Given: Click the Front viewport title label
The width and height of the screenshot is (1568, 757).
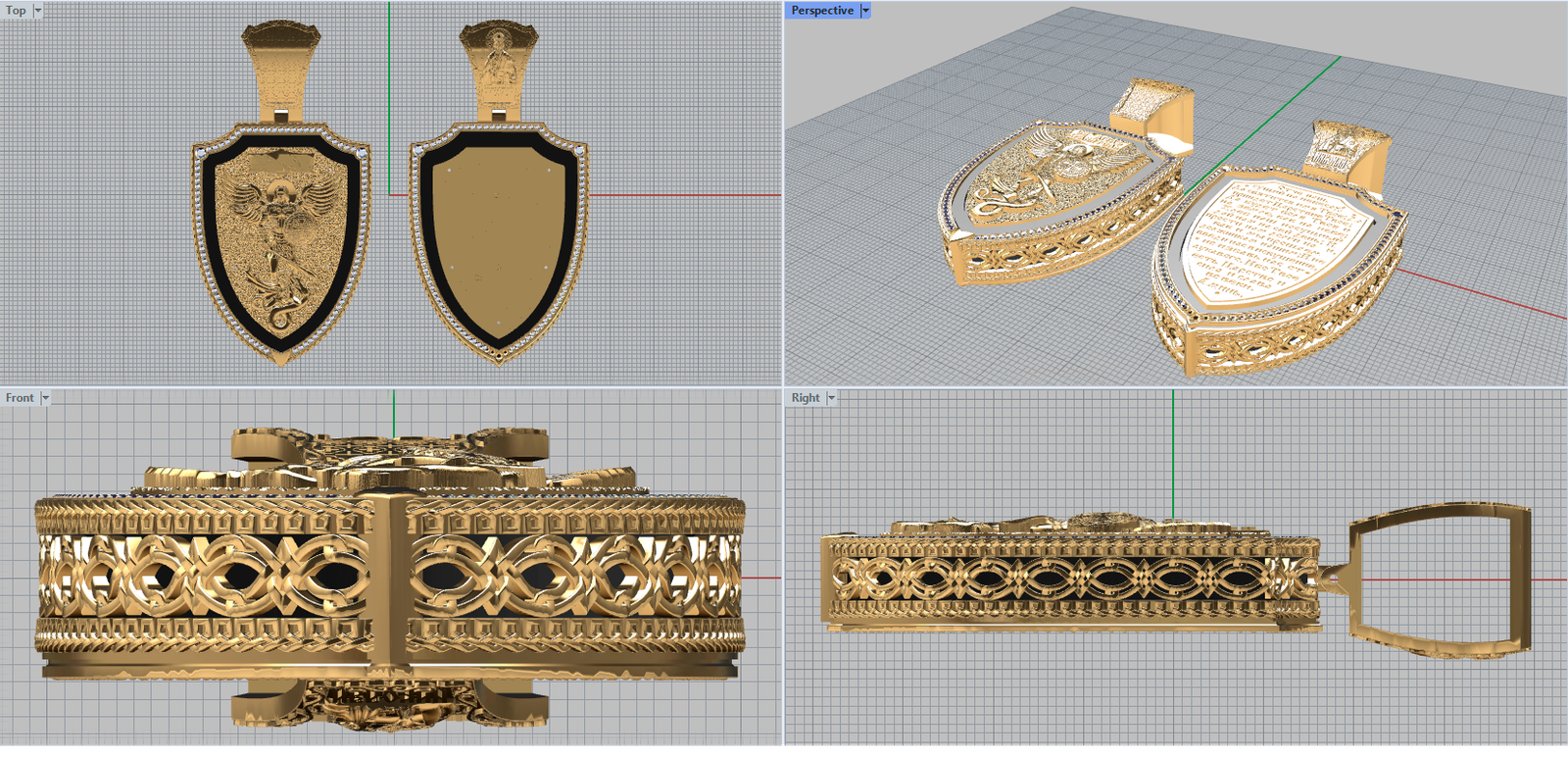Looking at the screenshot, I should [x=19, y=398].
